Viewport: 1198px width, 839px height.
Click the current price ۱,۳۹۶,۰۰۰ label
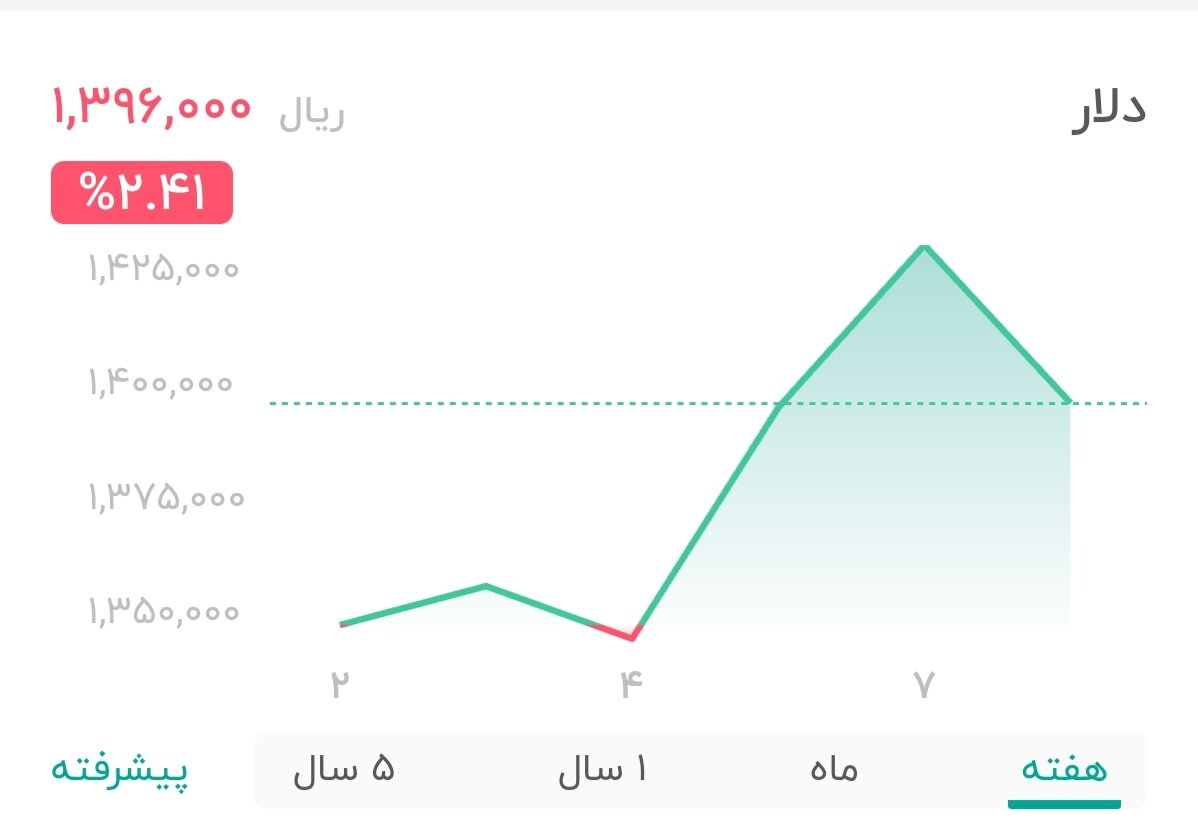tap(154, 108)
